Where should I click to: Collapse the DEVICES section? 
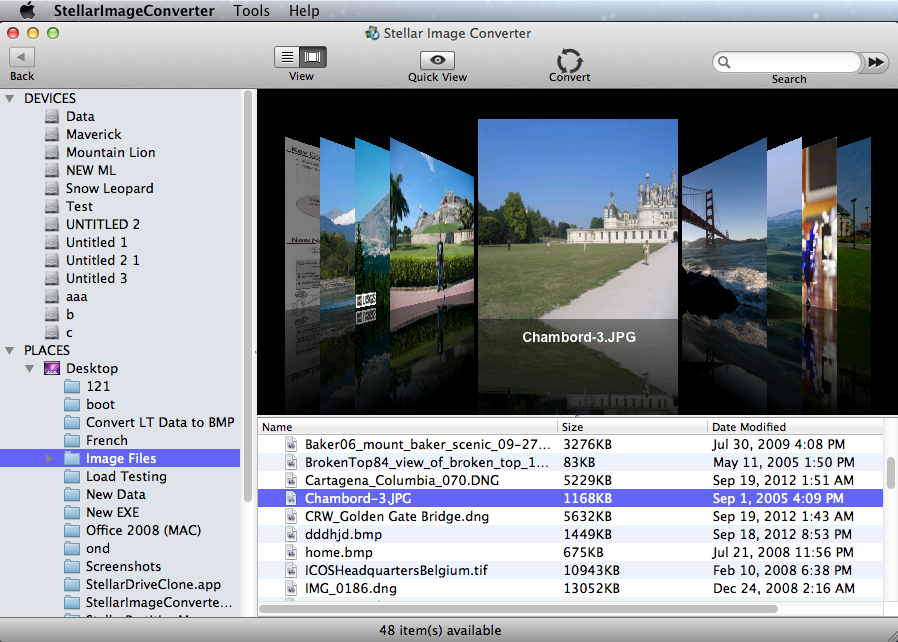coord(10,99)
